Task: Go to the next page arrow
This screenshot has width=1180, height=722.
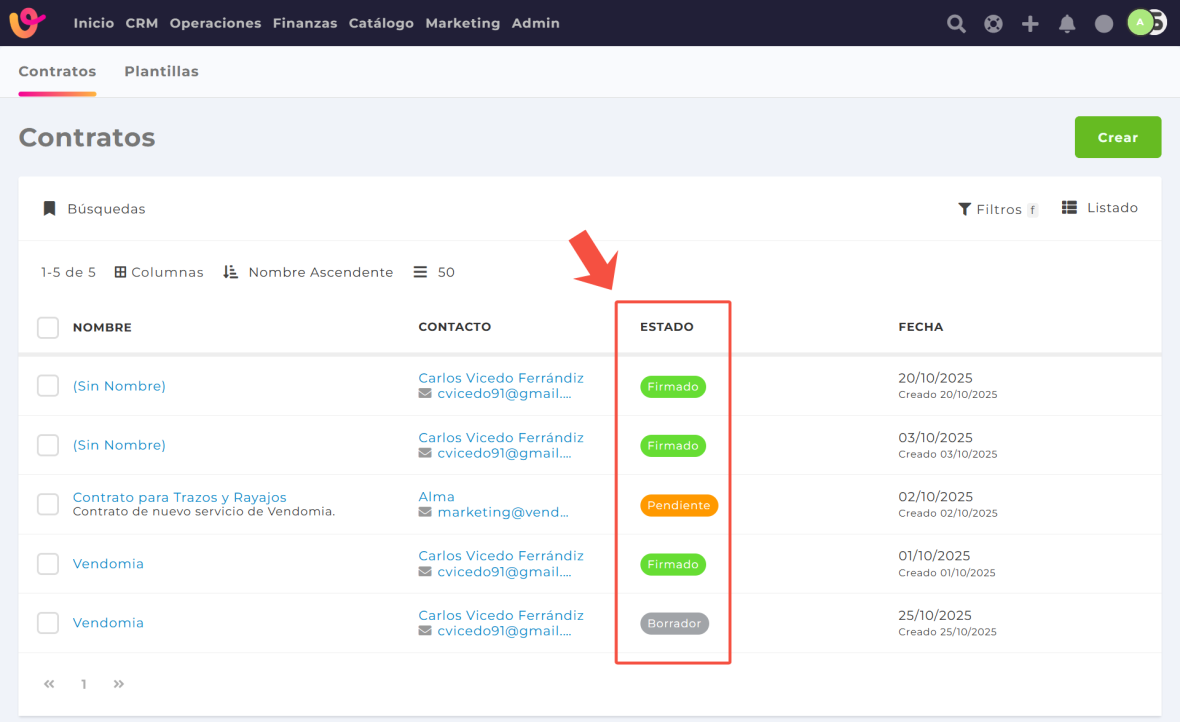Action: coord(119,684)
